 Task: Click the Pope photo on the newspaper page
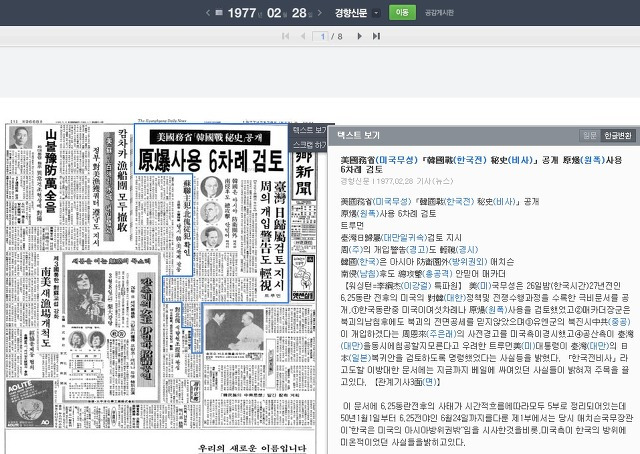[235, 329]
